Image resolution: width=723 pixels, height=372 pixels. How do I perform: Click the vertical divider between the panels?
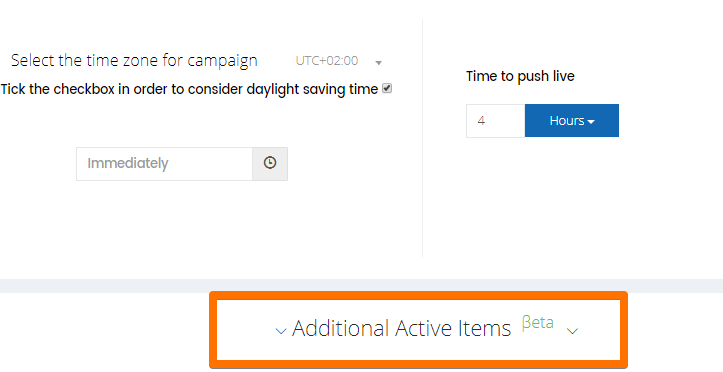pos(422,138)
